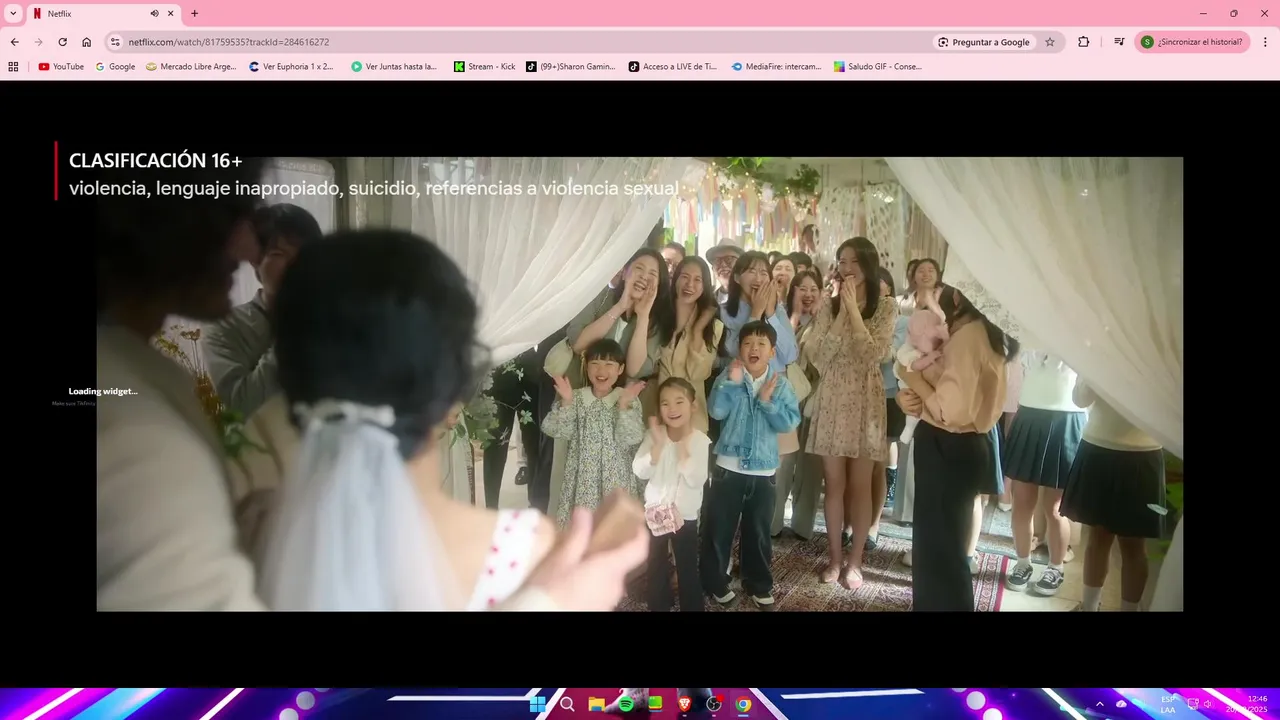The image size is (1280, 720).
Task: Open the Windows Start menu
Action: coord(537,704)
